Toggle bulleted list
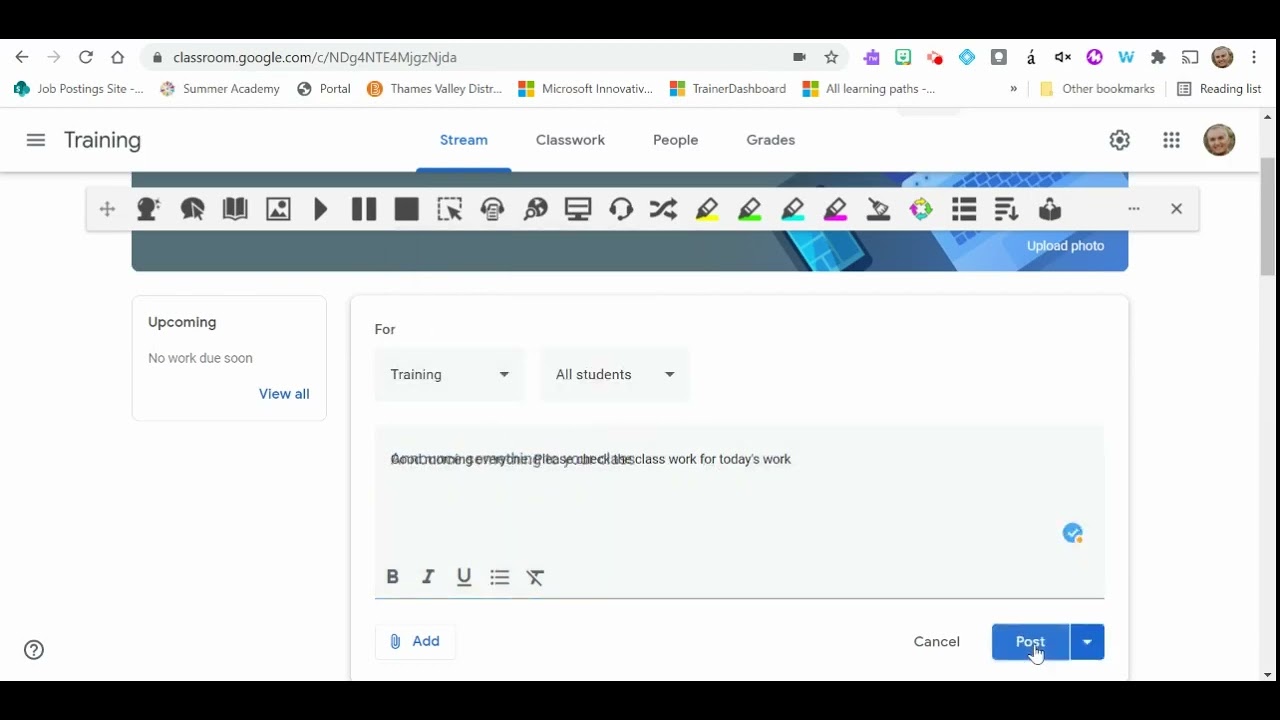 tap(500, 577)
